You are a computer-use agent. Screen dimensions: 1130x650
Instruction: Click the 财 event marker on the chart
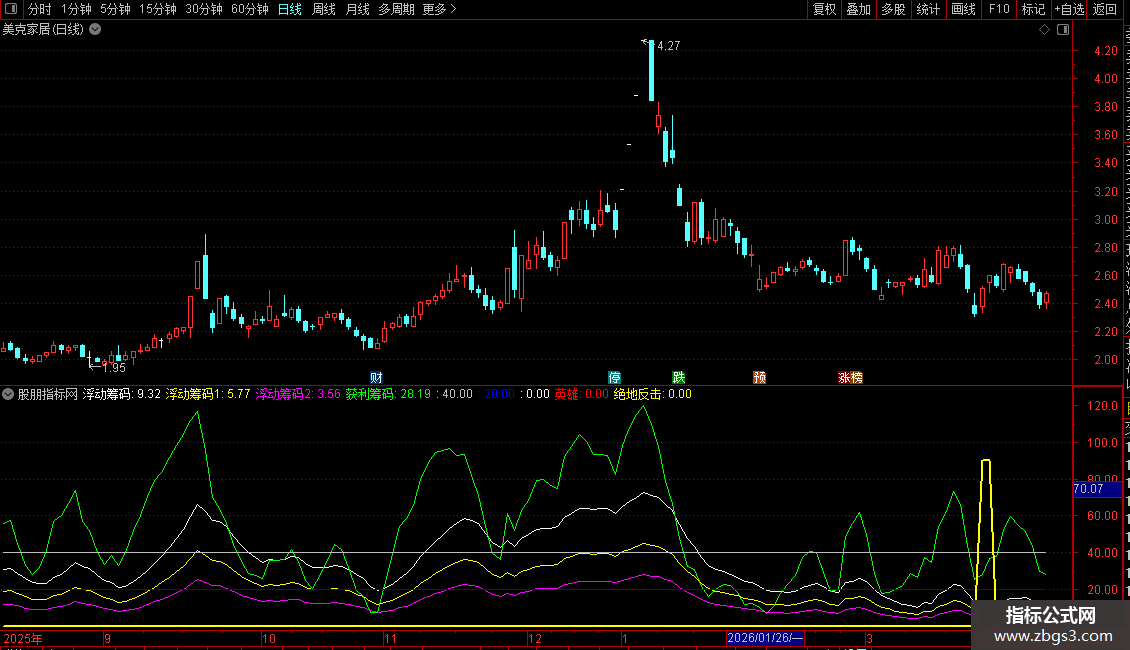point(376,378)
